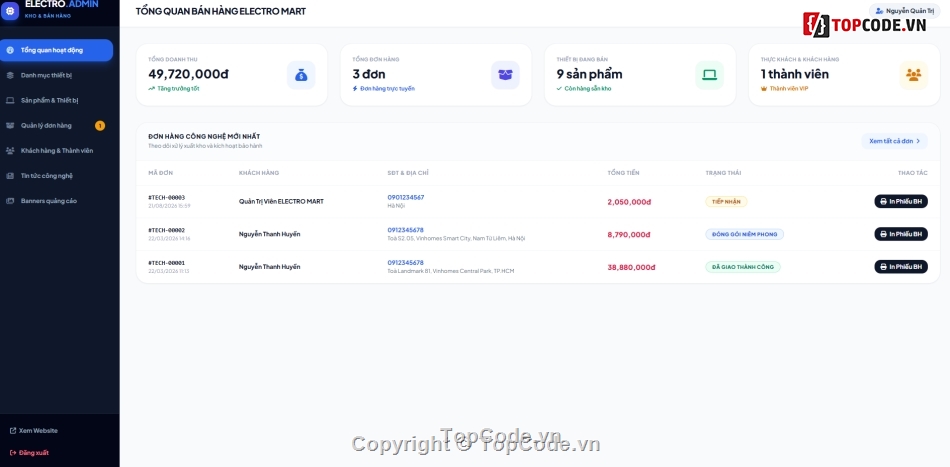The image size is (950, 467).
Task: Open Tin tức công nghệ section
Action: tap(56, 176)
